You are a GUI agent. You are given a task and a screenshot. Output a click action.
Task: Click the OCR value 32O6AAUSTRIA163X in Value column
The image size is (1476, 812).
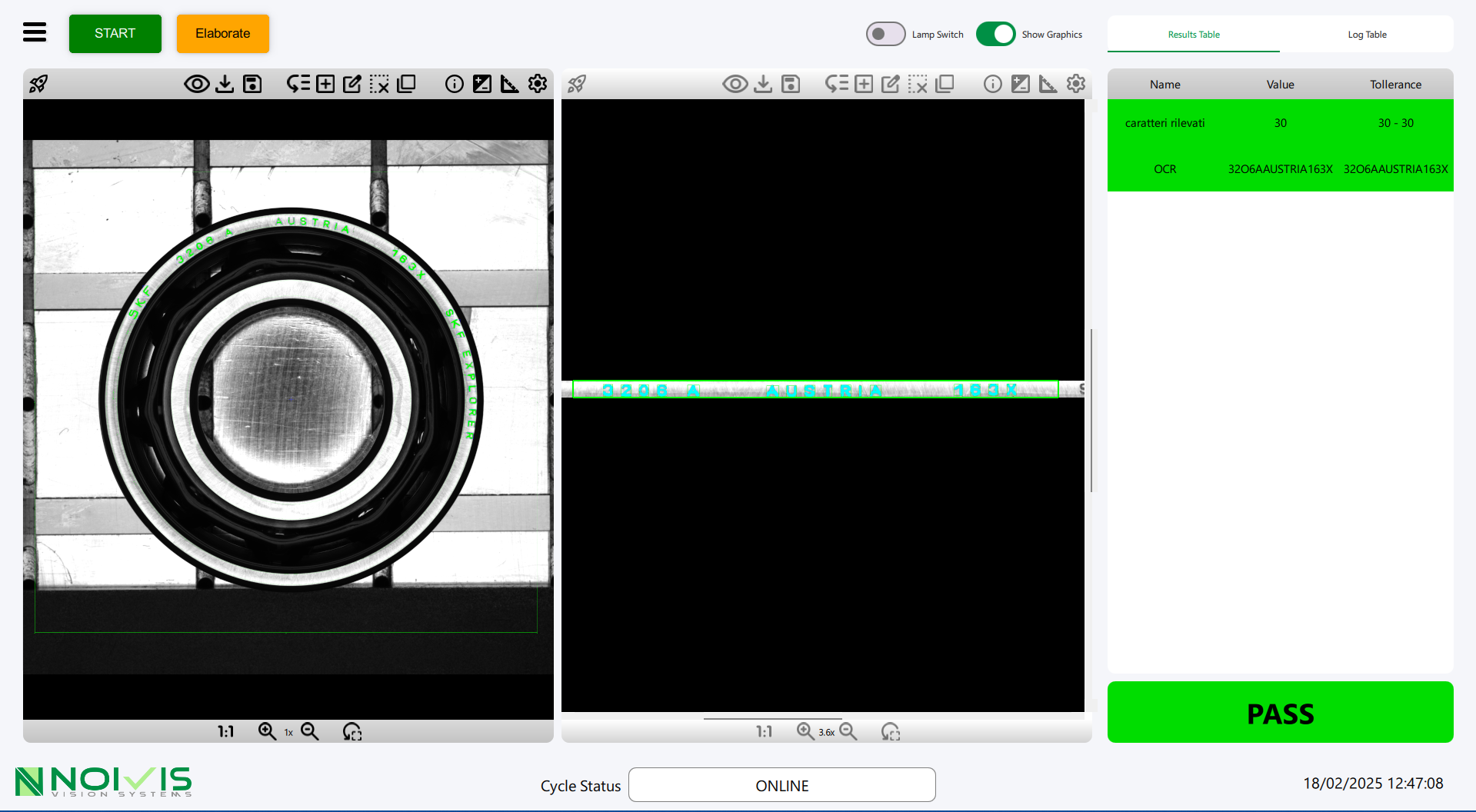point(1280,169)
